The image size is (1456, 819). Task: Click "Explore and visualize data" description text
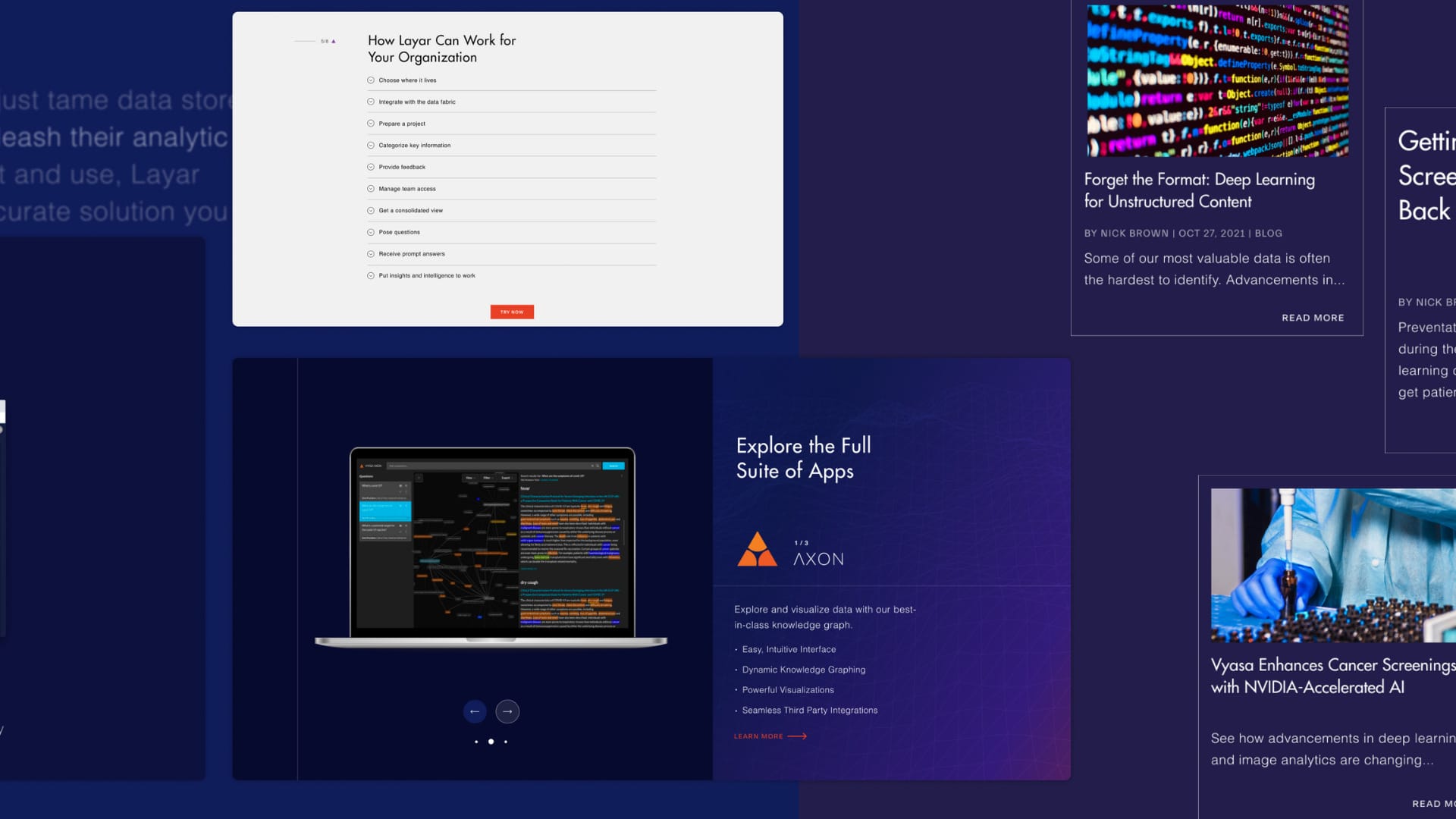[825, 617]
